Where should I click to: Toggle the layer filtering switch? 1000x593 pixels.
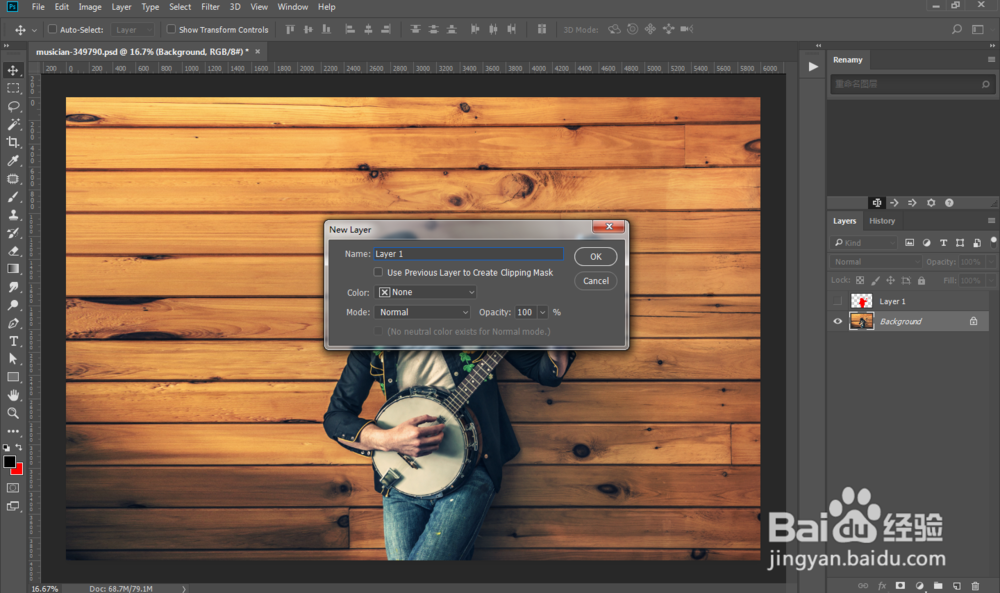click(x=993, y=242)
